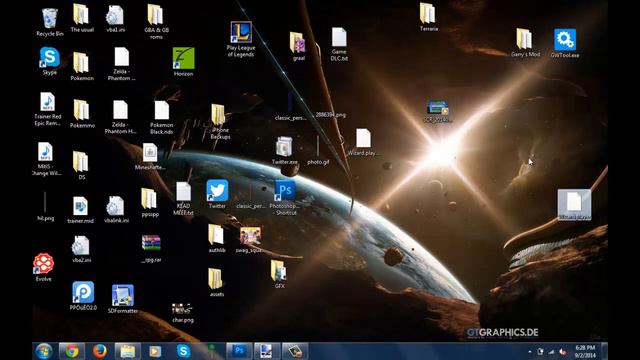Select the vba1.ini file
The image size is (640, 360).
point(116,19)
